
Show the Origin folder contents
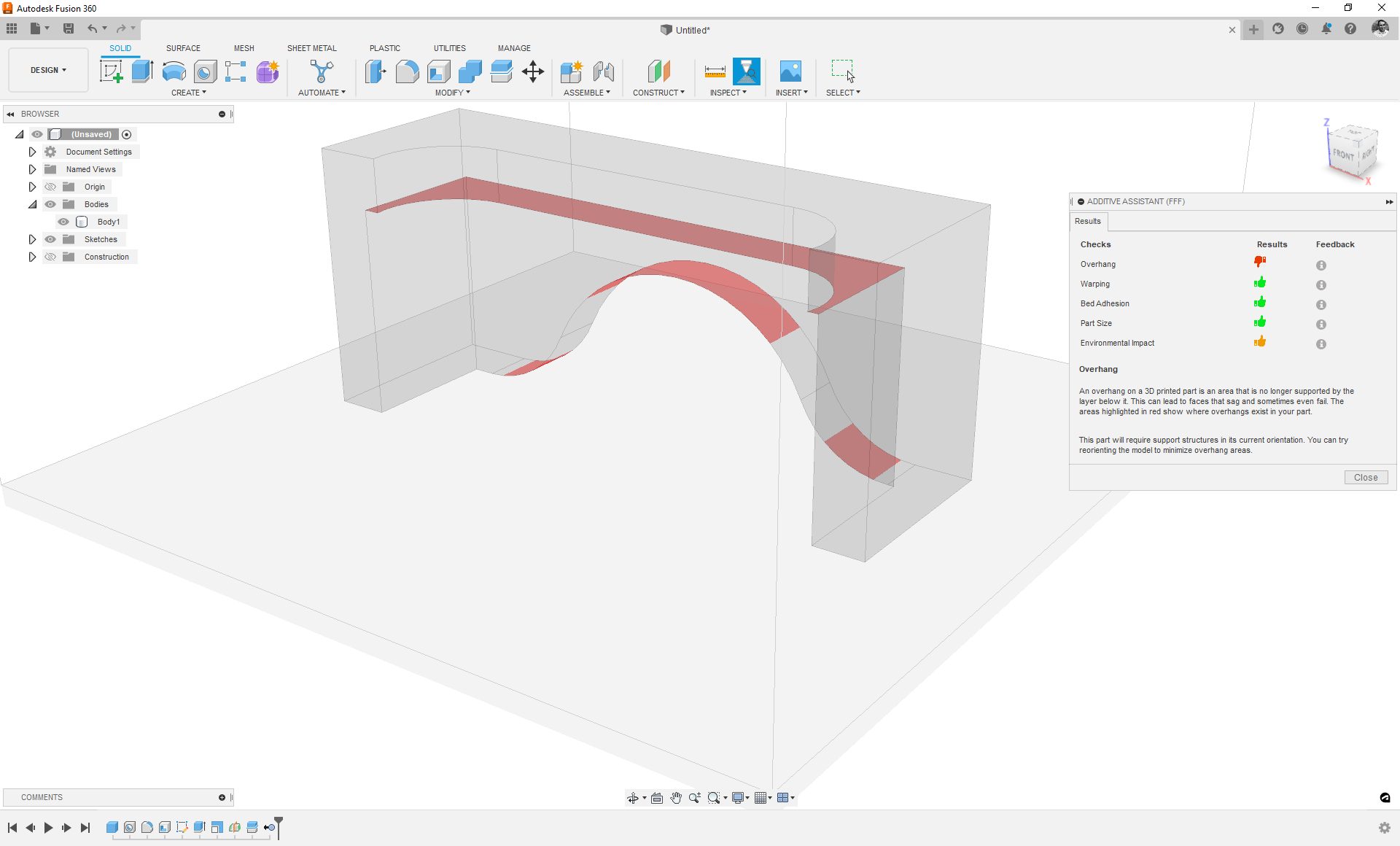[x=32, y=187]
